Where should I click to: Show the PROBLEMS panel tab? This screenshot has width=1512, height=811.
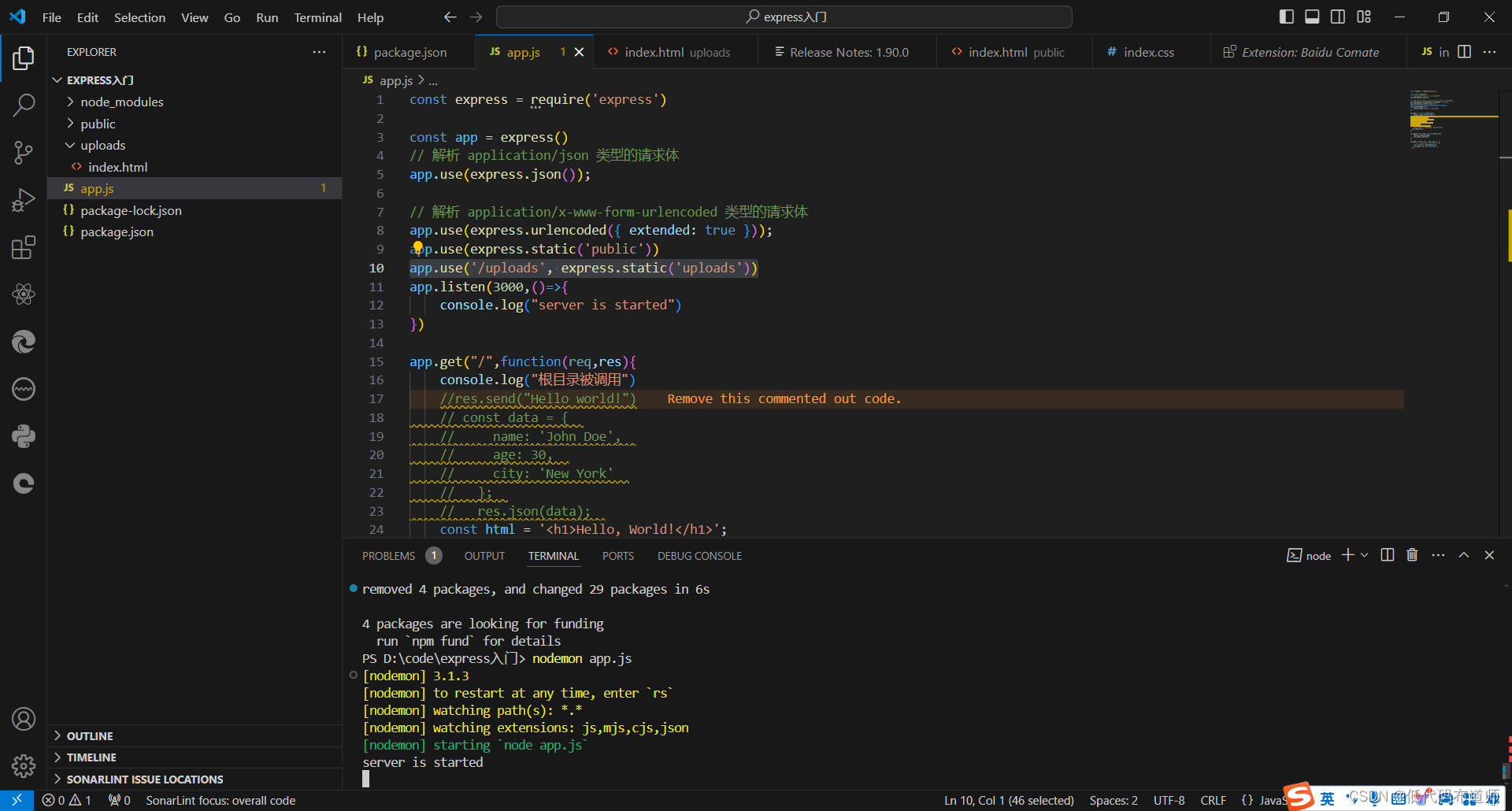coord(388,556)
